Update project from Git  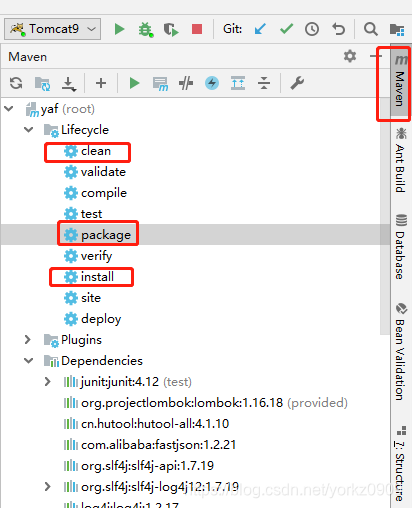tap(260, 29)
